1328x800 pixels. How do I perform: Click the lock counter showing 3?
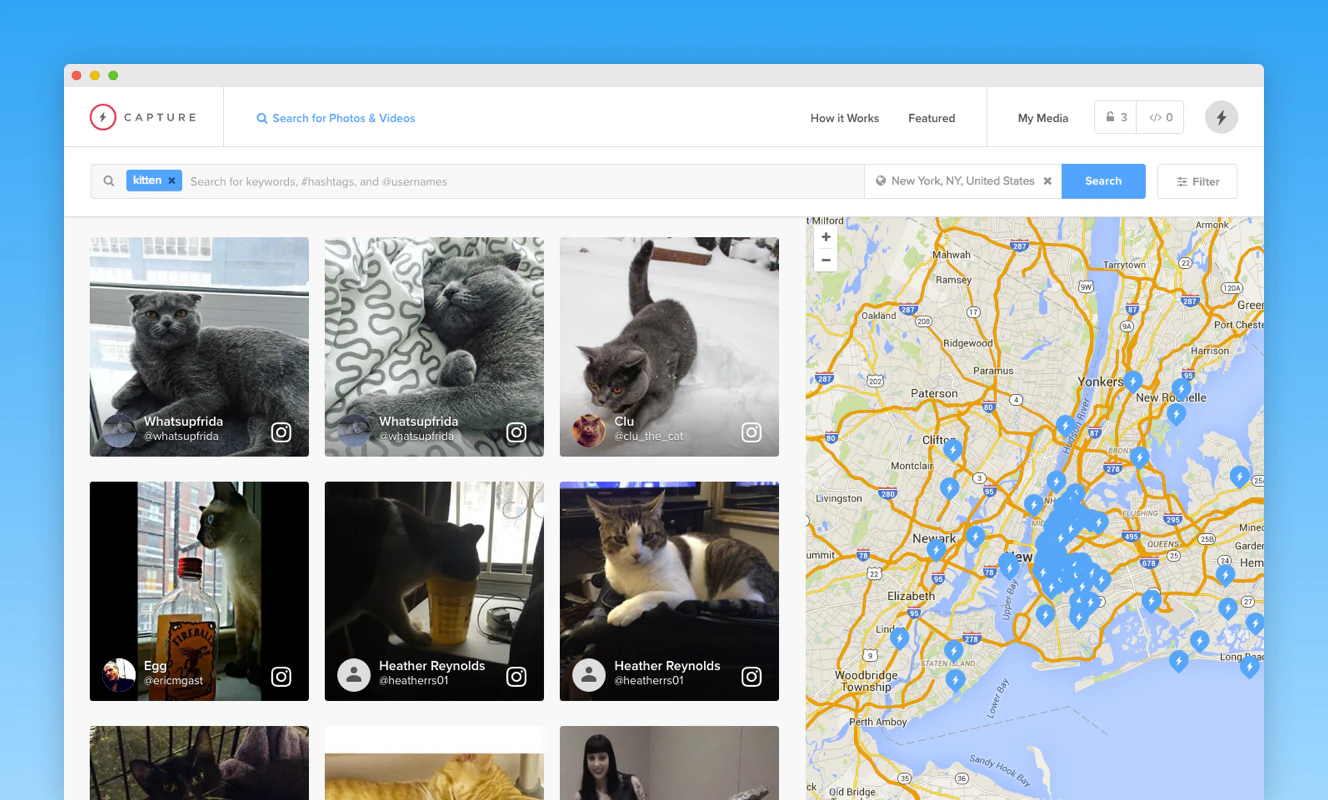click(x=1116, y=117)
